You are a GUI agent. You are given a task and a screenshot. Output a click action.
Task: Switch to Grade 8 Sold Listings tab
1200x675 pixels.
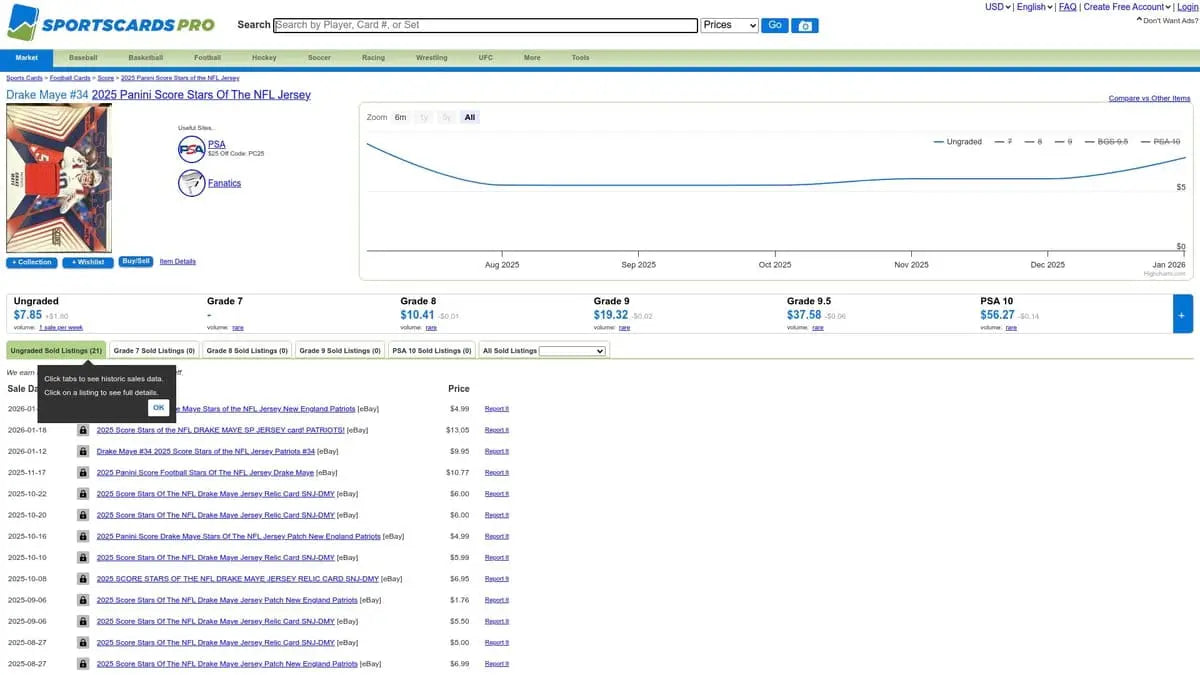tap(247, 351)
